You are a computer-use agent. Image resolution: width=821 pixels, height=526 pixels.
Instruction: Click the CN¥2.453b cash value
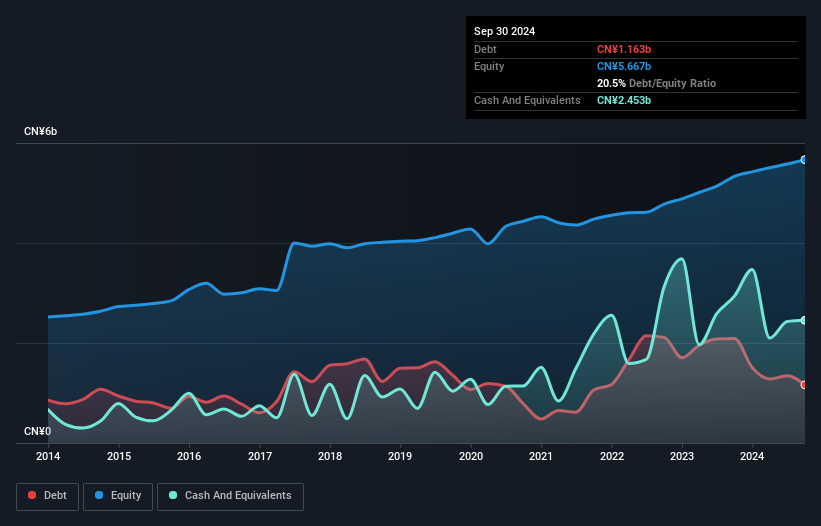click(624, 100)
